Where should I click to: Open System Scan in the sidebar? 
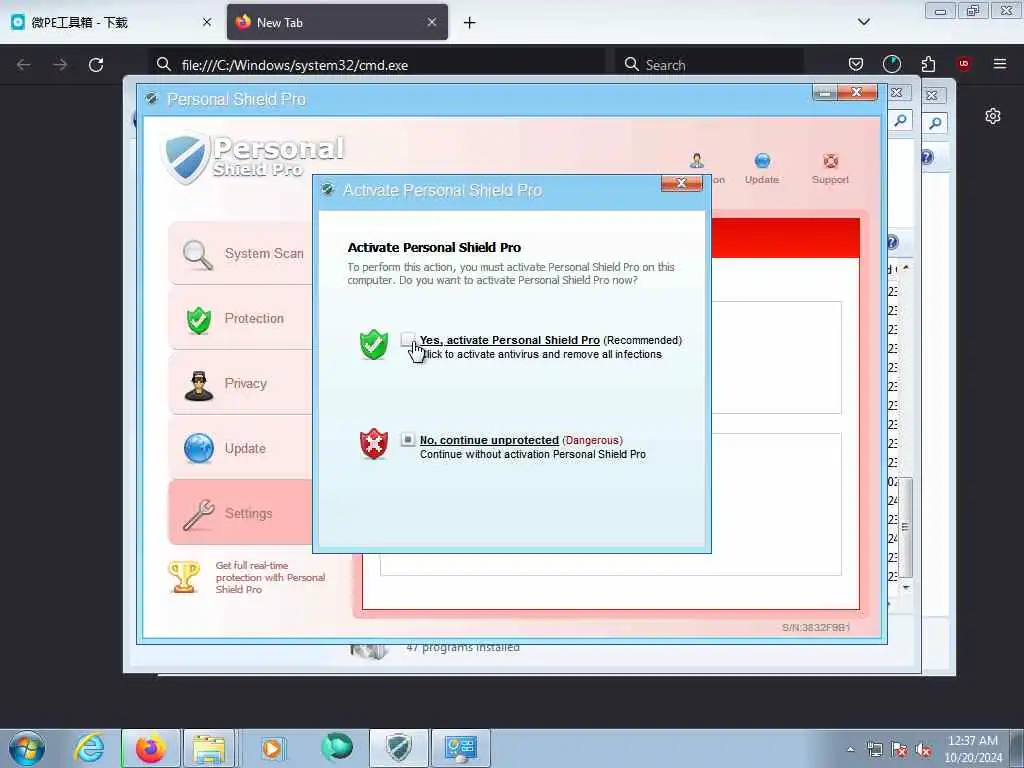pos(241,253)
